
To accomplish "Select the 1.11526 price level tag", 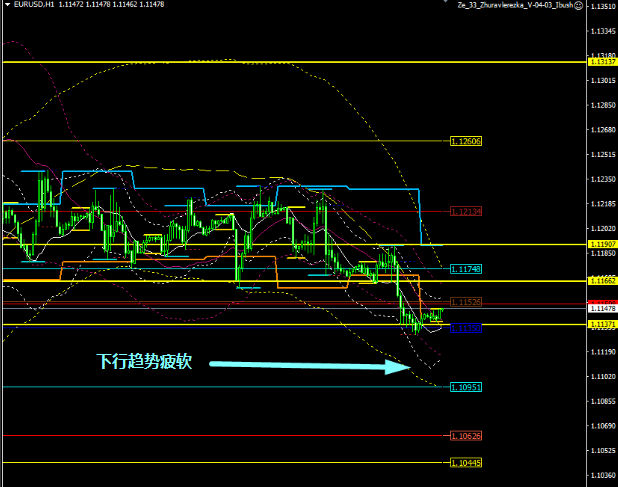I will (466, 301).
